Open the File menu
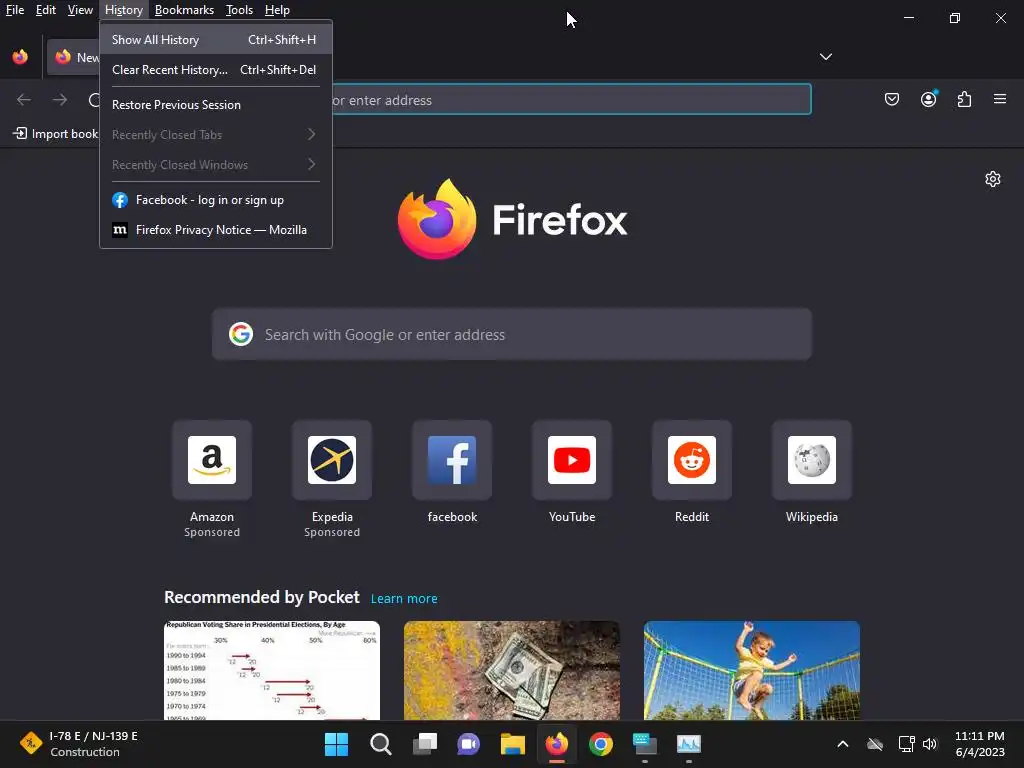1024x768 pixels. coord(15,10)
